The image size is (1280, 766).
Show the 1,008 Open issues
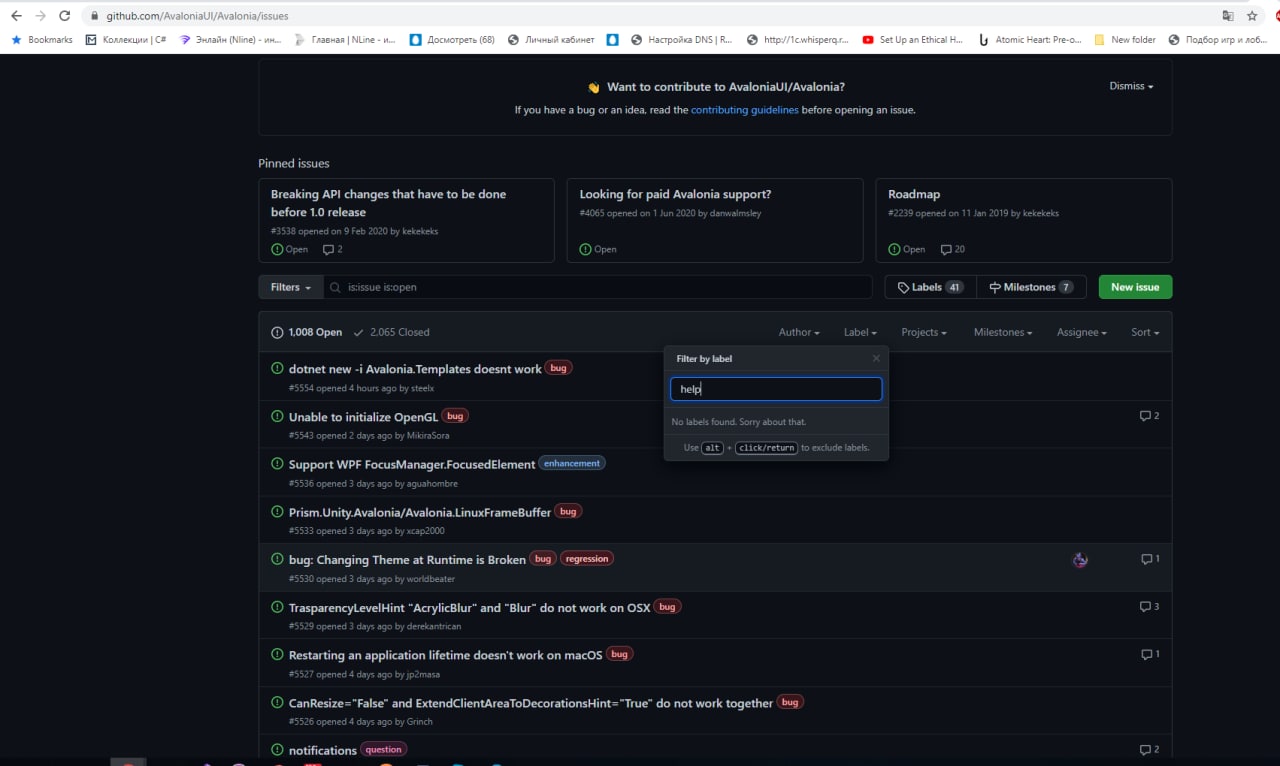point(307,332)
